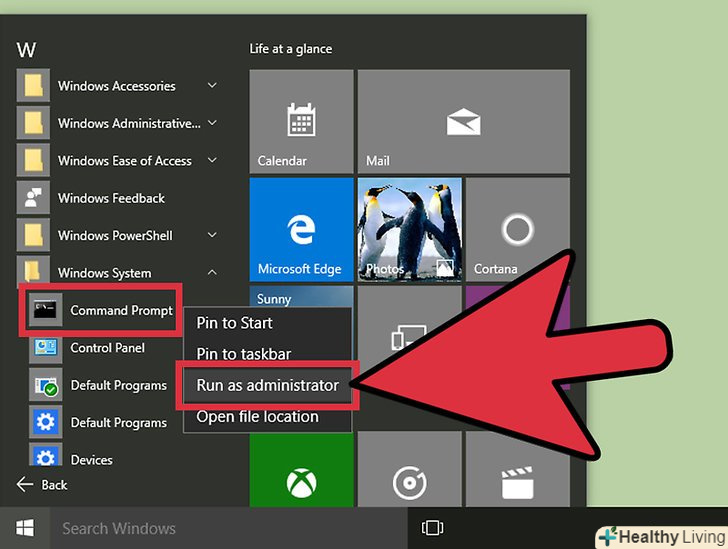Click the Windows Feedback icon
Viewport: 728px width, 549px height.
33,198
